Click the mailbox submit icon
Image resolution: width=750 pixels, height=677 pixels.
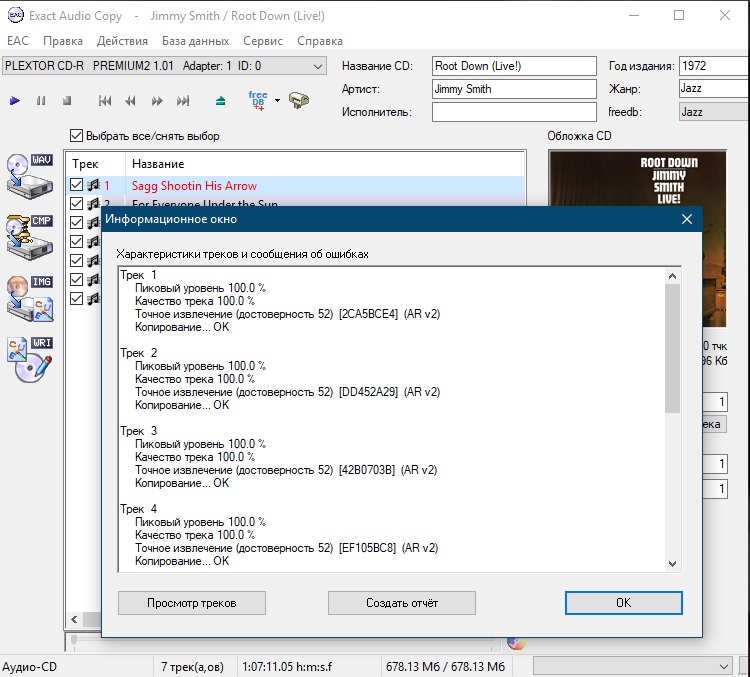click(299, 100)
